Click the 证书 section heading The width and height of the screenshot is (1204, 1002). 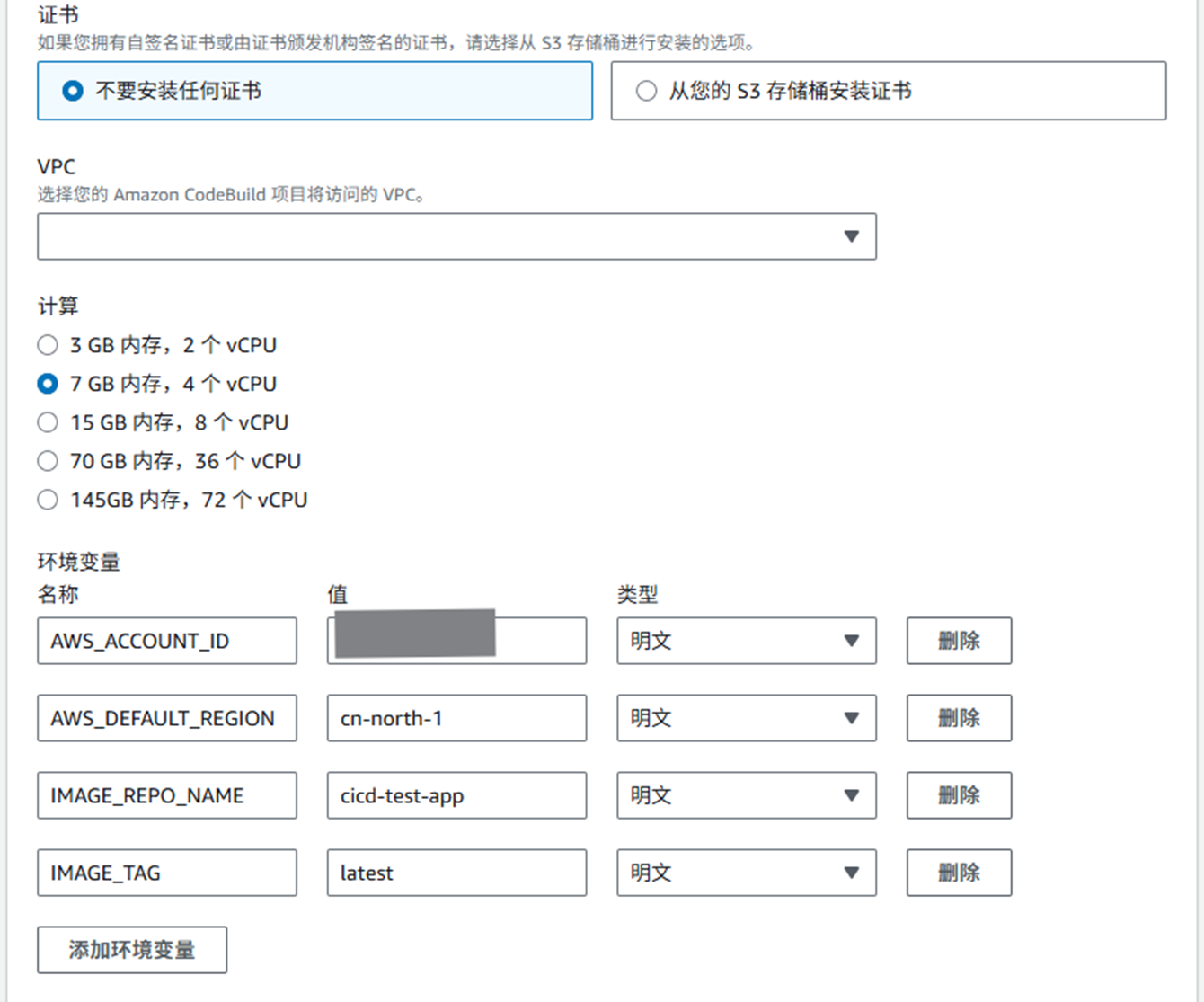click(58, 14)
